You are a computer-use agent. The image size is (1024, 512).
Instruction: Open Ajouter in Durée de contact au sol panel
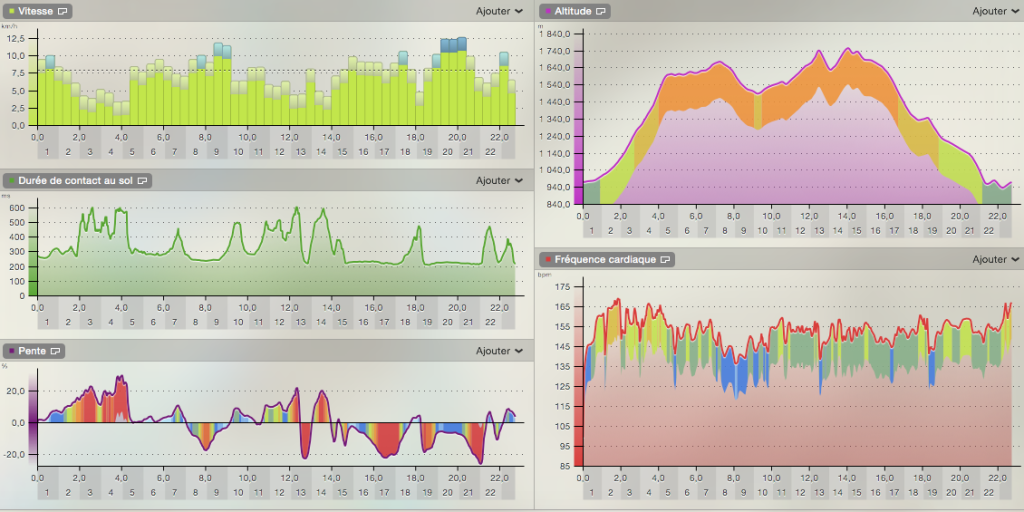pyautogui.click(x=499, y=181)
